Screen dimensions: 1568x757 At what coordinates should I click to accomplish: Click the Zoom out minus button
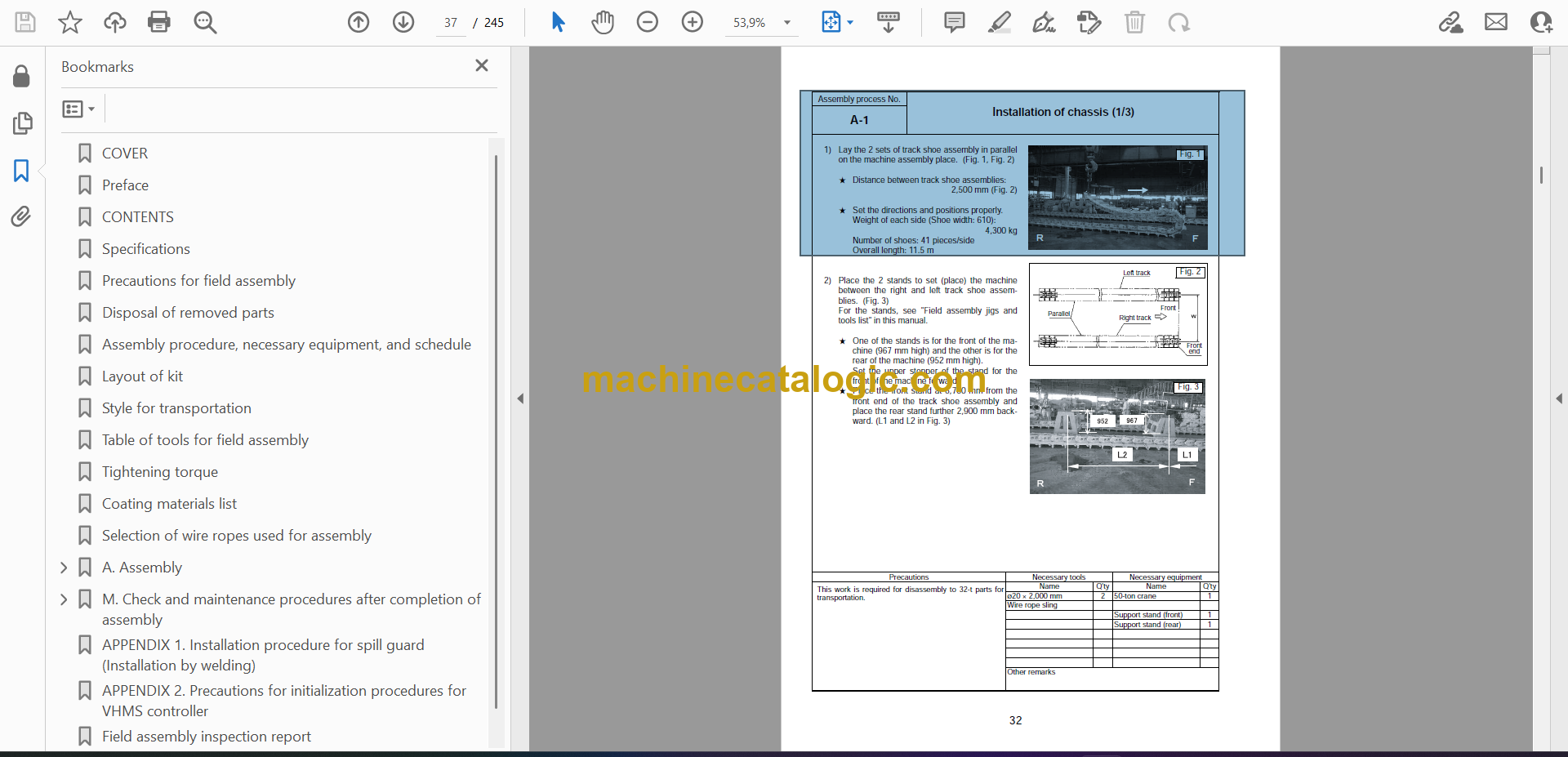pos(648,22)
